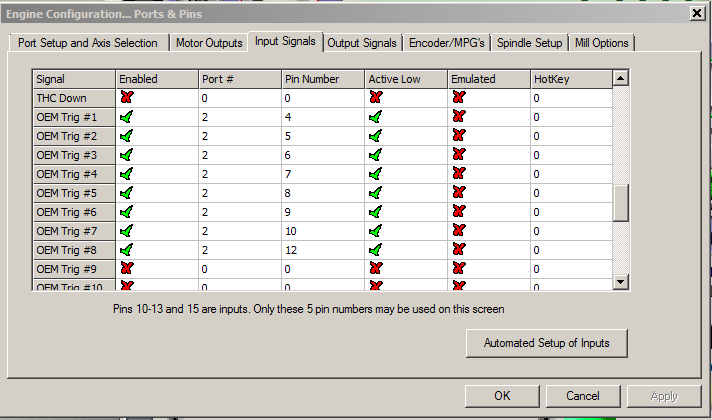The height and width of the screenshot is (420, 712).
Task: Click the table scrollbar thumb
Action: tap(620, 203)
